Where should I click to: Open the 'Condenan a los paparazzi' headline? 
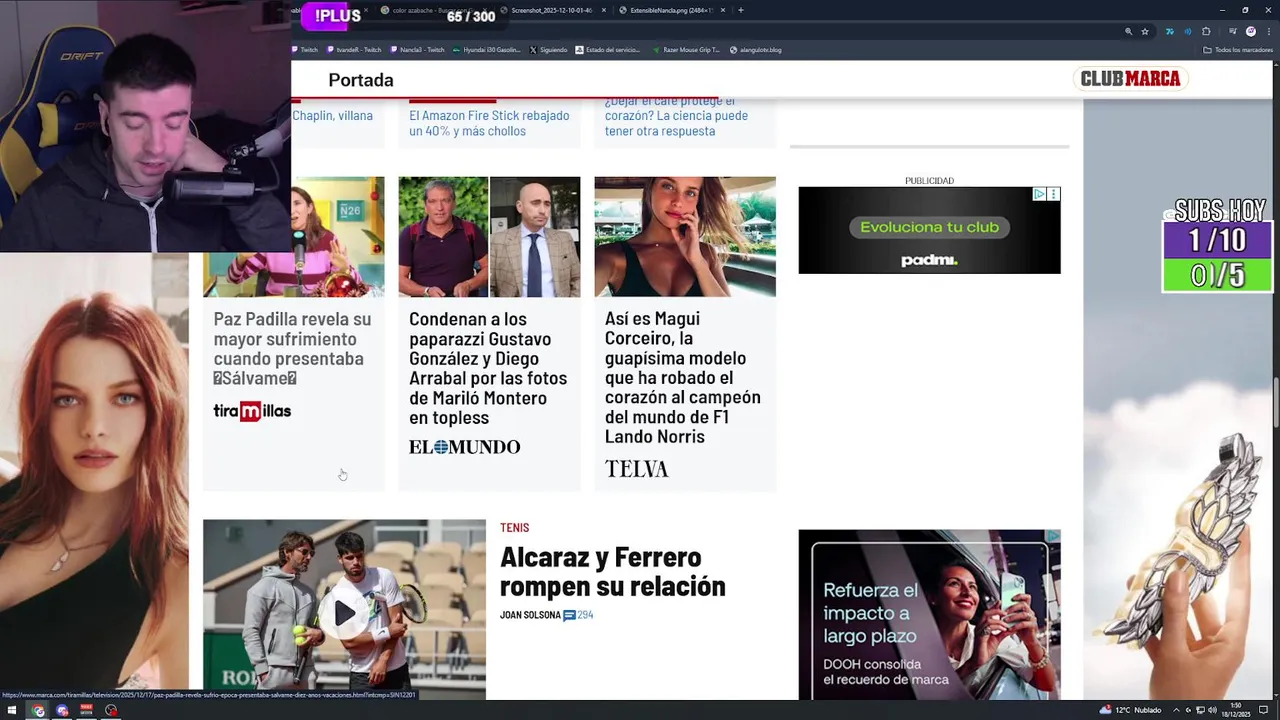tap(488, 368)
